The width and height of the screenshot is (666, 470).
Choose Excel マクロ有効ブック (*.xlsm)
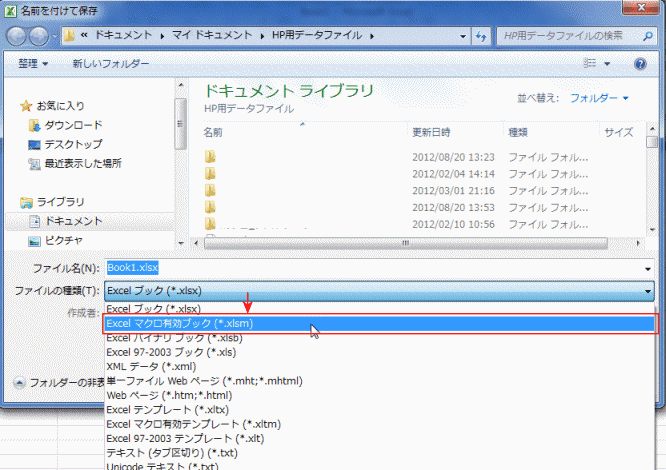click(x=379, y=324)
